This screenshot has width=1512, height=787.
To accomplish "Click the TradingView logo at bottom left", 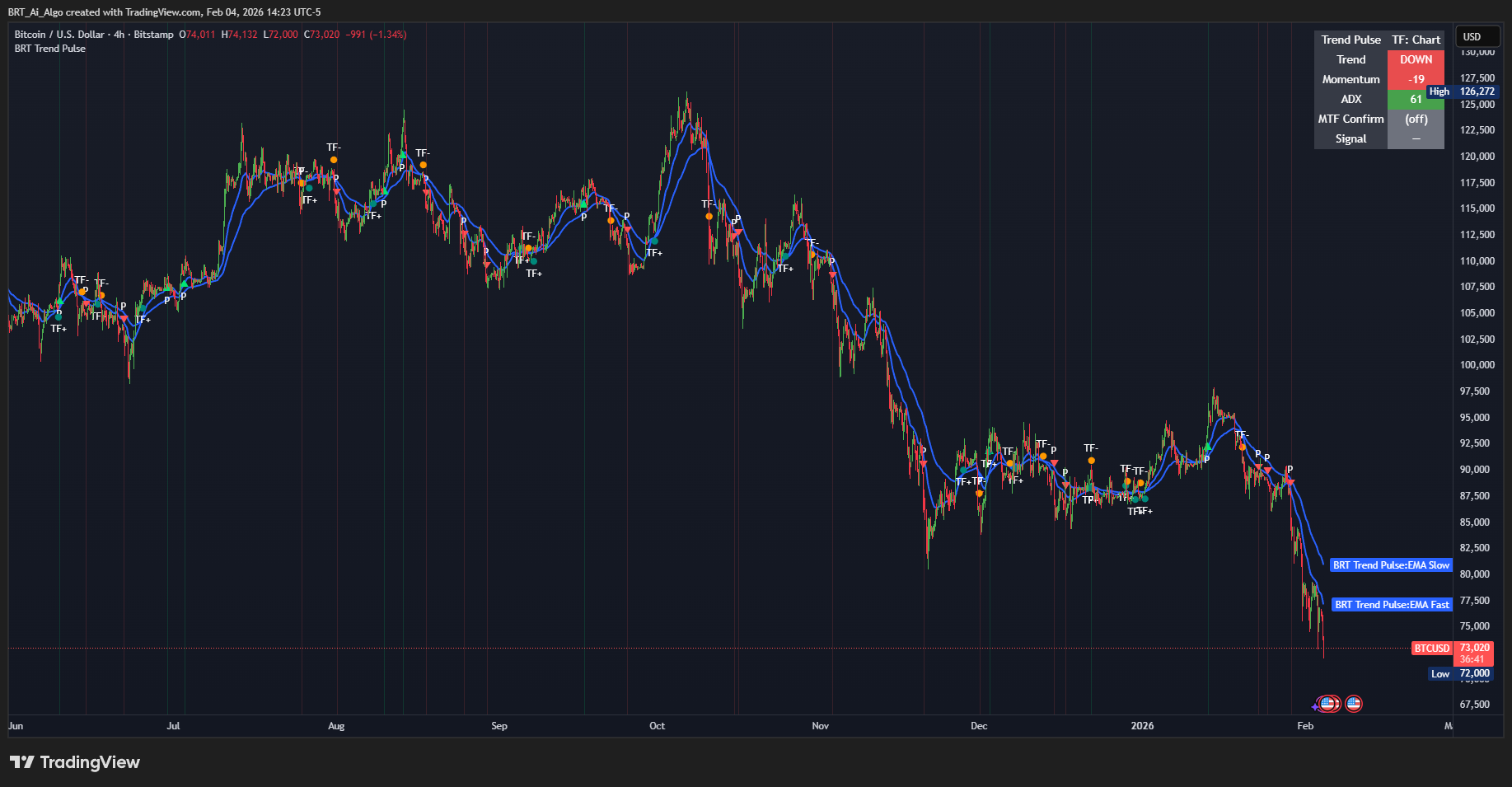I will [75, 762].
